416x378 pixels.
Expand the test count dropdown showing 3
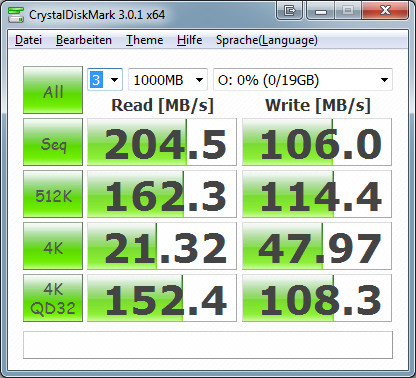[x=105, y=80]
